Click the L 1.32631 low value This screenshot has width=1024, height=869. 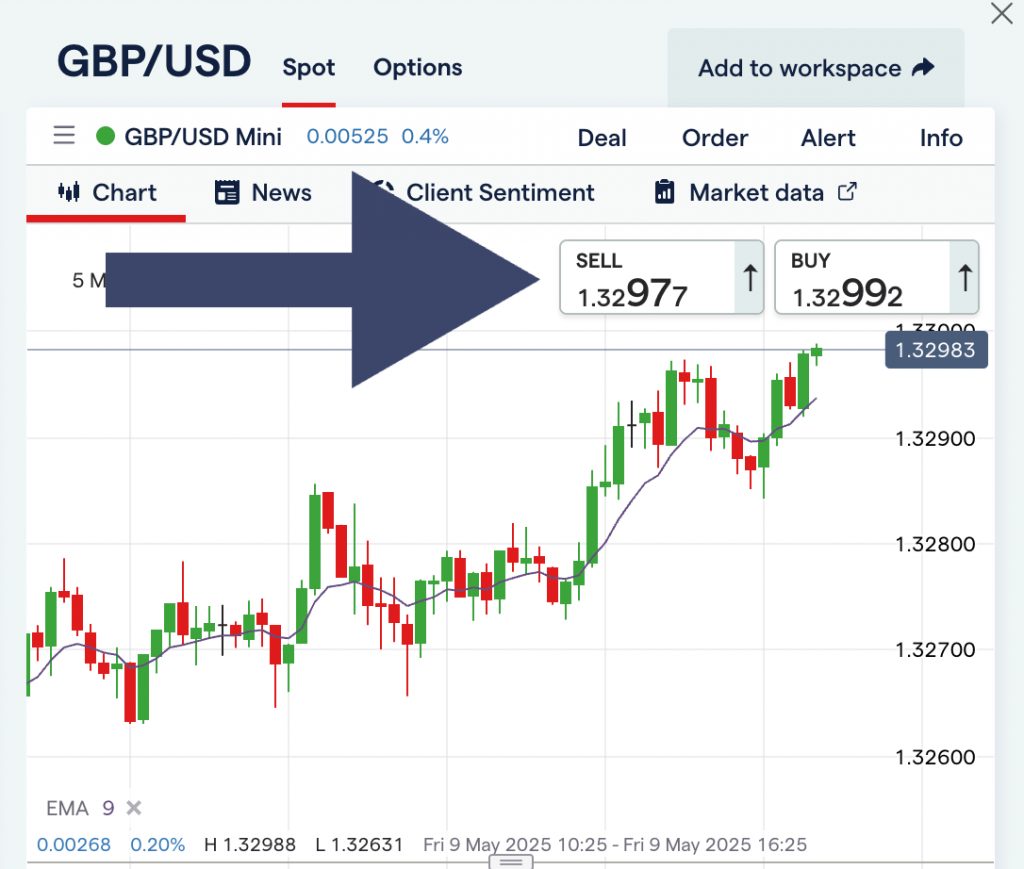tap(359, 845)
